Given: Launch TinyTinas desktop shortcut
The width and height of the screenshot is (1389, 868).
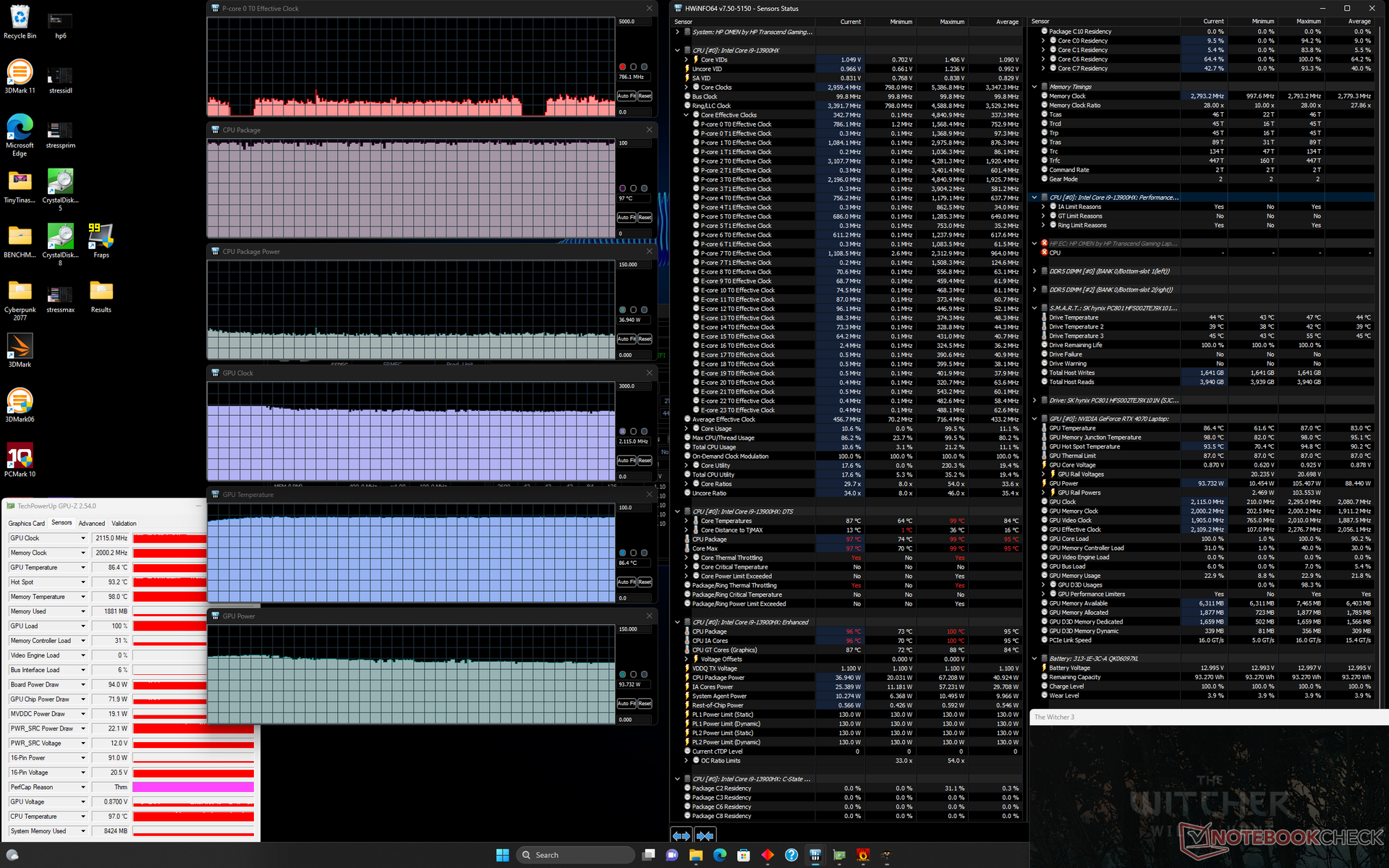Looking at the screenshot, I should click(20, 187).
